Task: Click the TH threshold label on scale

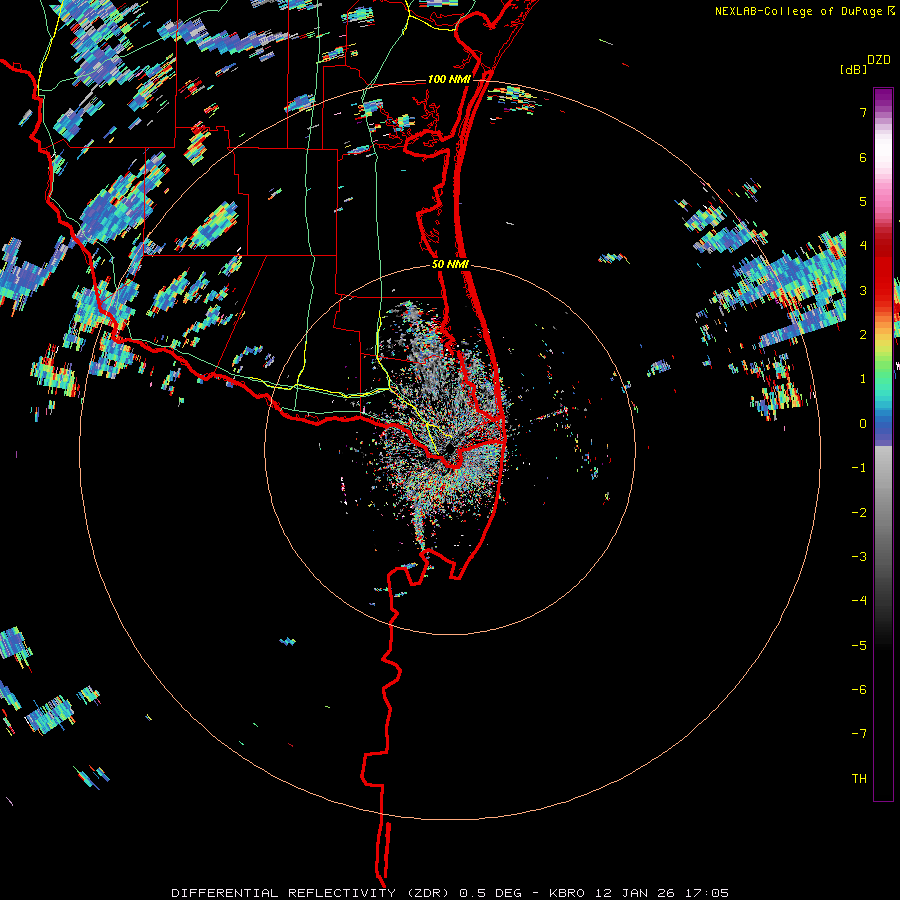Action: 859,779
